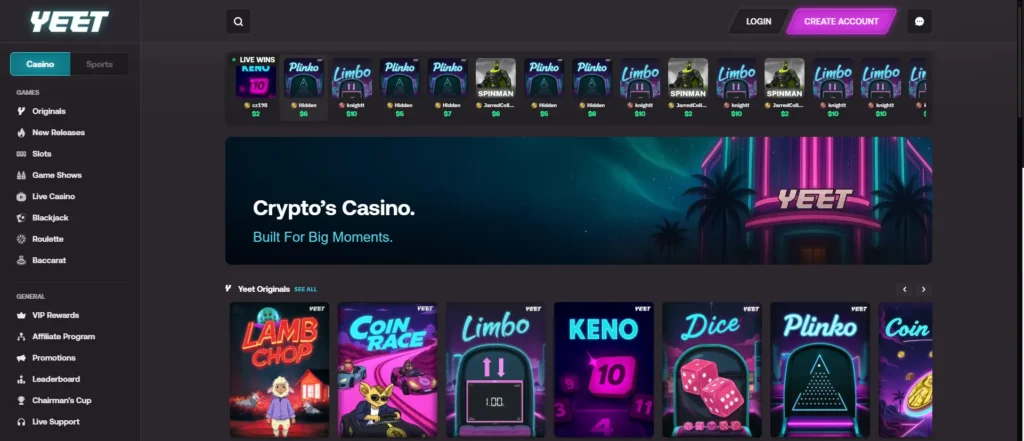This screenshot has height=441, width=1024.
Task: Open the chat bubble icon
Action: coord(920,22)
